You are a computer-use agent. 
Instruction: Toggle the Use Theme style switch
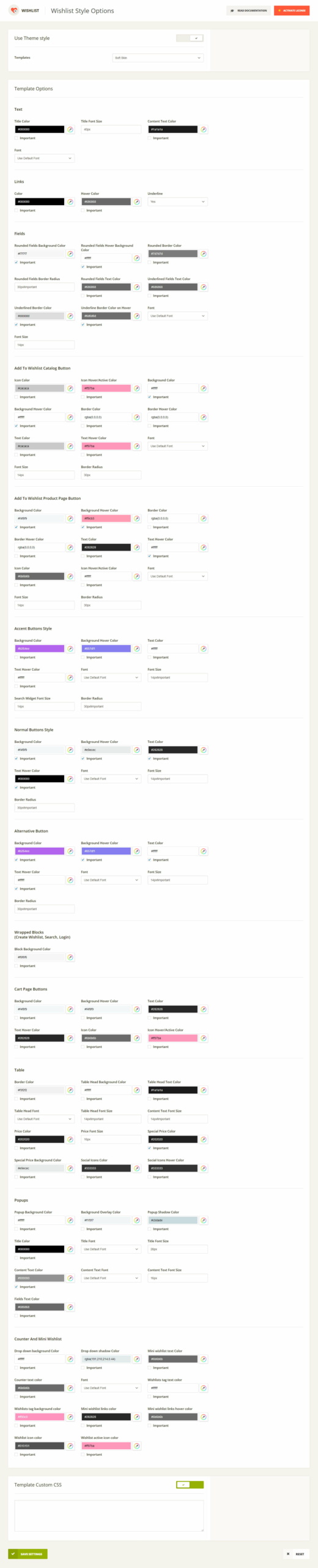pyautogui.click(x=190, y=38)
